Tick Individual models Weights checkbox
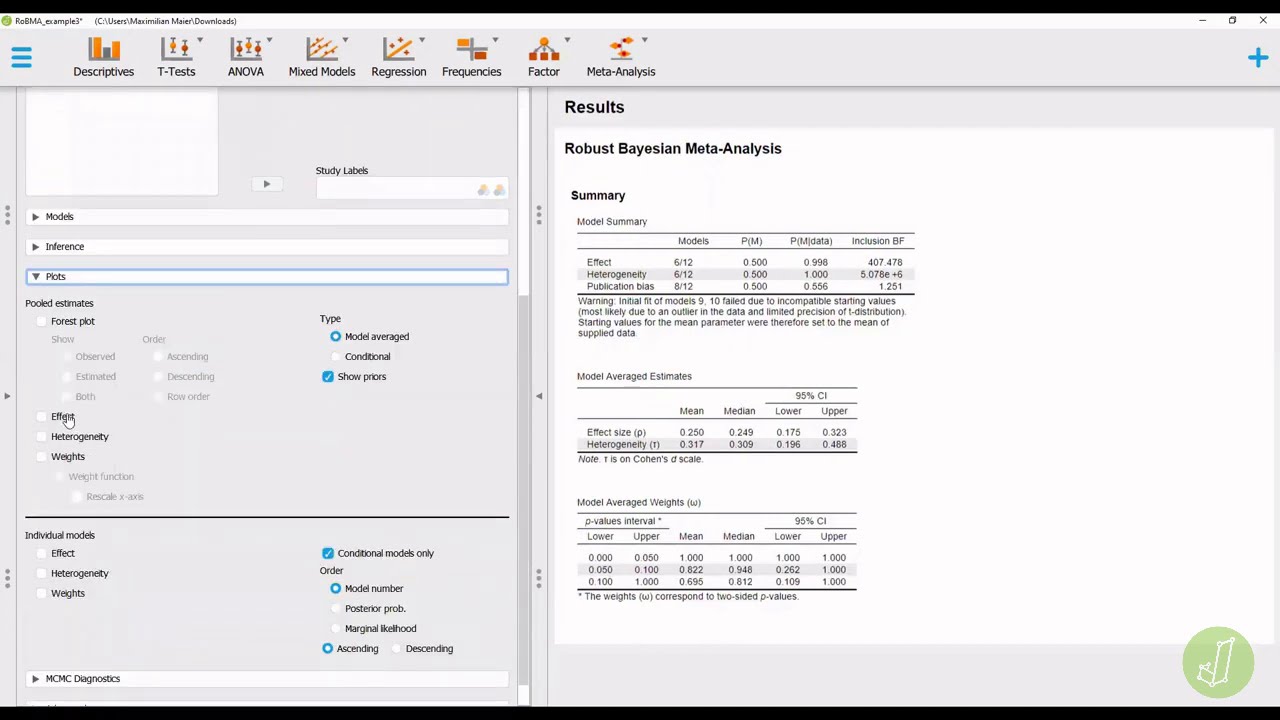Viewport: 1280px width, 720px height. click(41, 593)
